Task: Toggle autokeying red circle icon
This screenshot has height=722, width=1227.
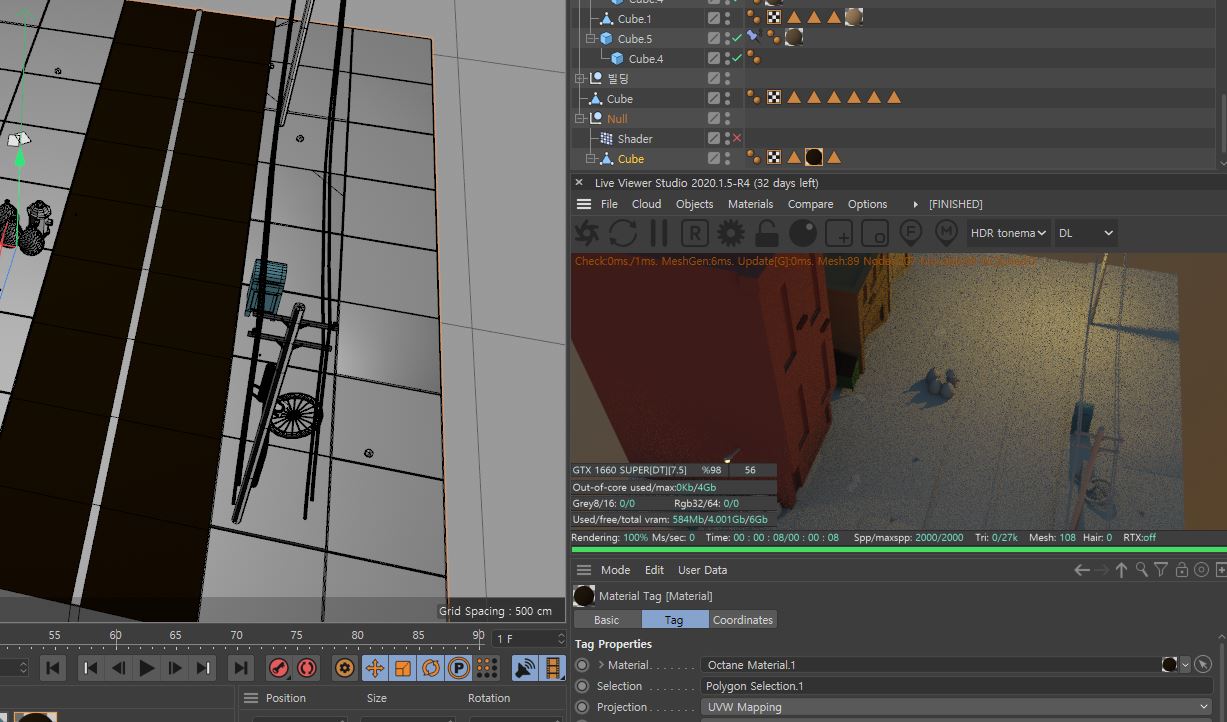Action: click(307, 668)
